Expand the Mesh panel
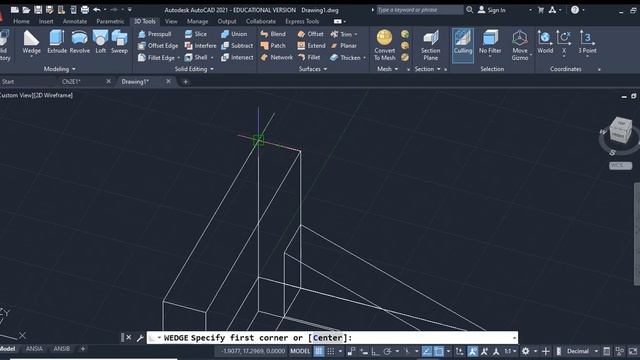 click(x=387, y=69)
